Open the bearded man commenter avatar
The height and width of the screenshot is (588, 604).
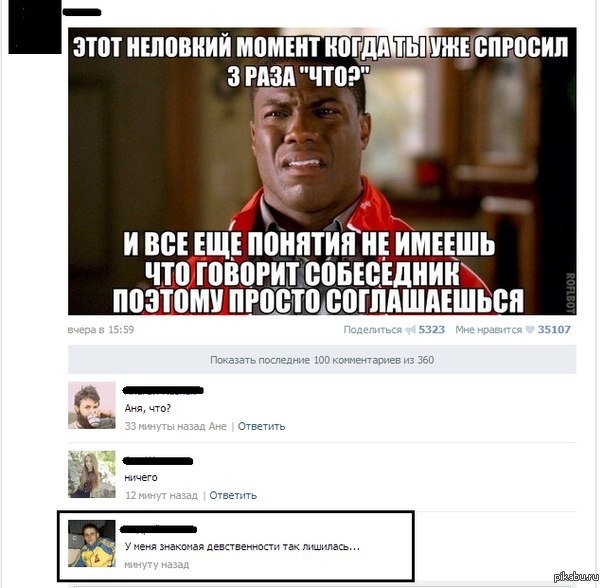tap(92, 405)
